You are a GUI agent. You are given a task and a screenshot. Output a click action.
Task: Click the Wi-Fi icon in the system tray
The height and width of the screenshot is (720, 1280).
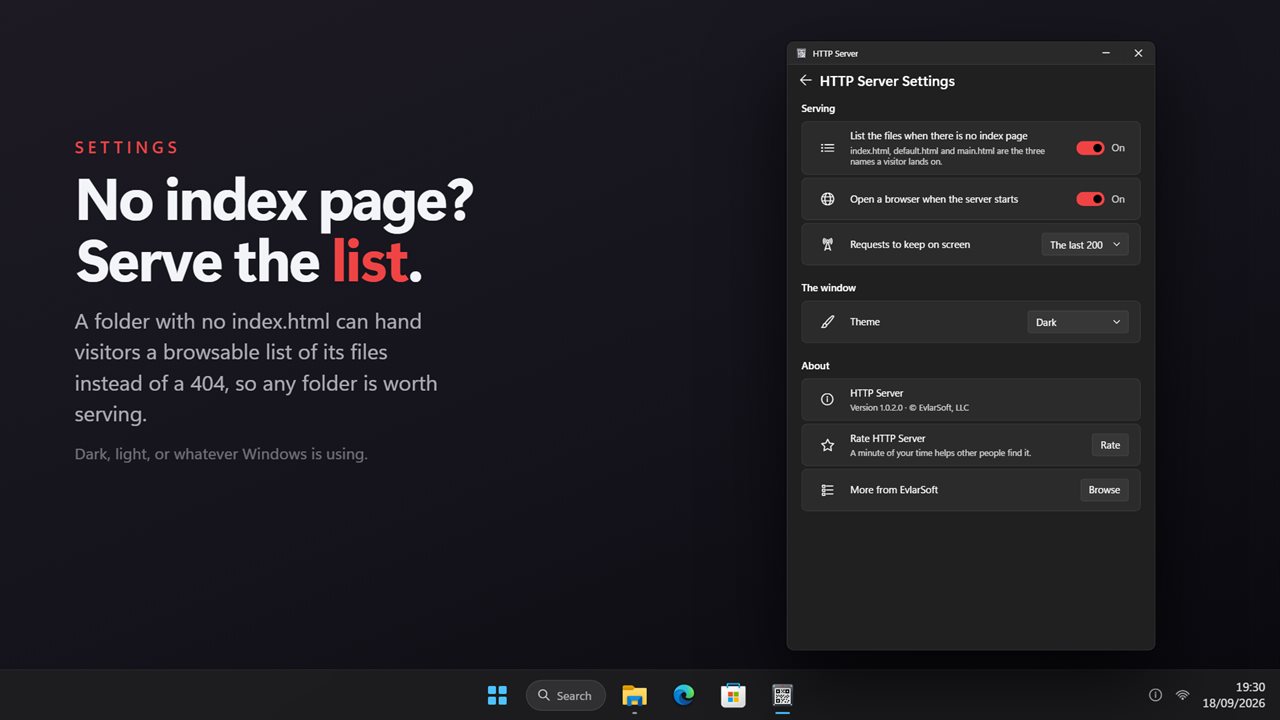(x=1183, y=695)
